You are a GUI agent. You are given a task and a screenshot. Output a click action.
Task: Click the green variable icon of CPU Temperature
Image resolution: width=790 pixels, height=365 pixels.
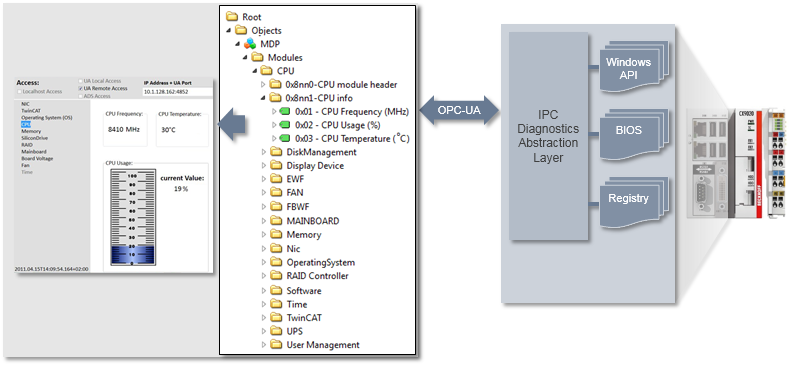pyautogui.click(x=285, y=138)
